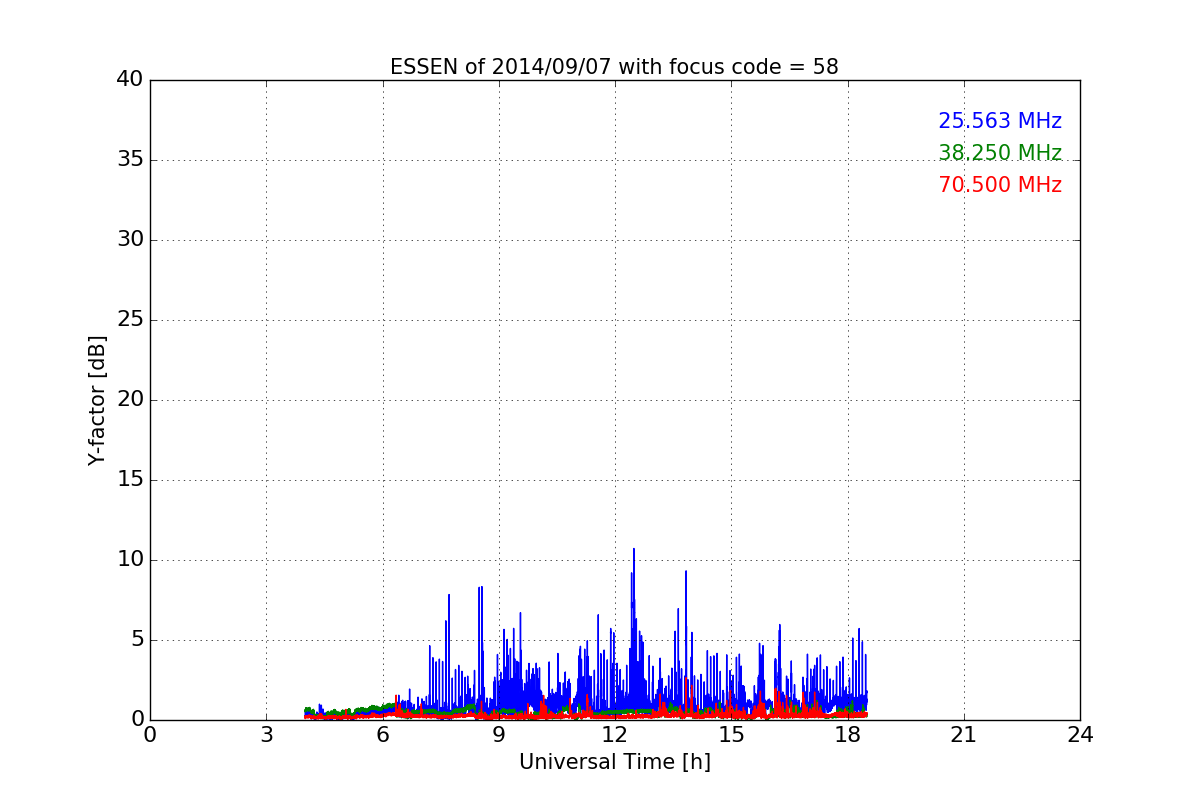Click y-axis tick label 15
This screenshot has height=800, width=1200.
pyautogui.click(x=130, y=480)
